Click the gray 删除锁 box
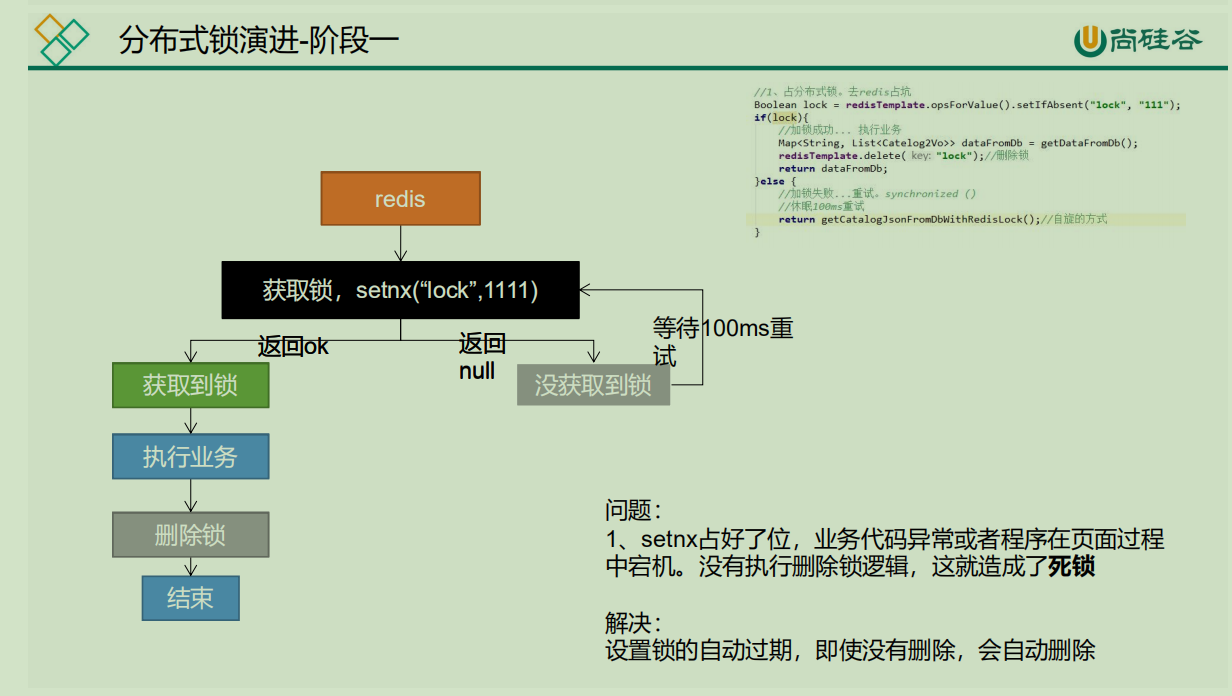This screenshot has width=1232, height=696. (190, 534)
